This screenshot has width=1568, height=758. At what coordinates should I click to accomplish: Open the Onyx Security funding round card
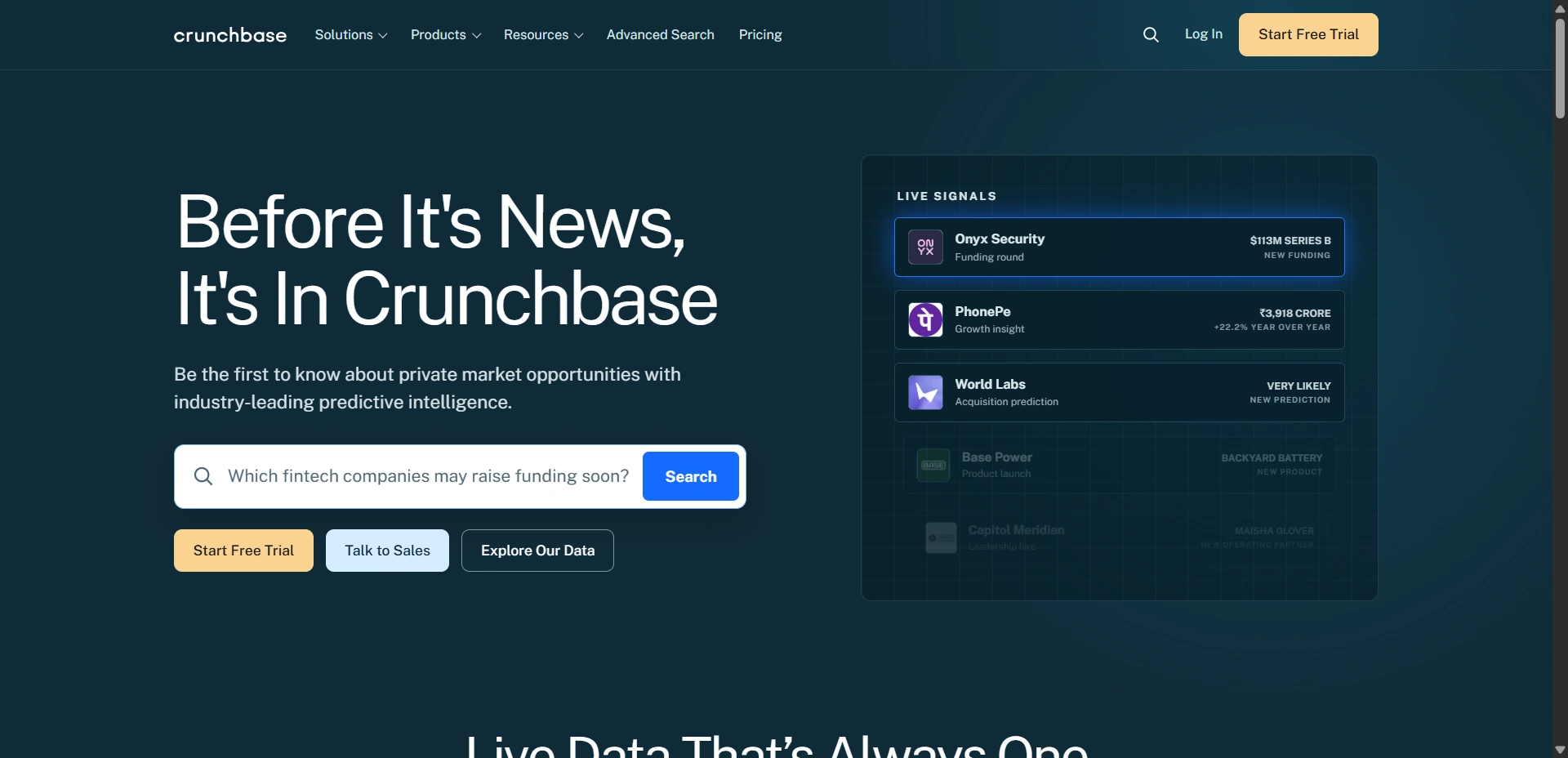1119,247
